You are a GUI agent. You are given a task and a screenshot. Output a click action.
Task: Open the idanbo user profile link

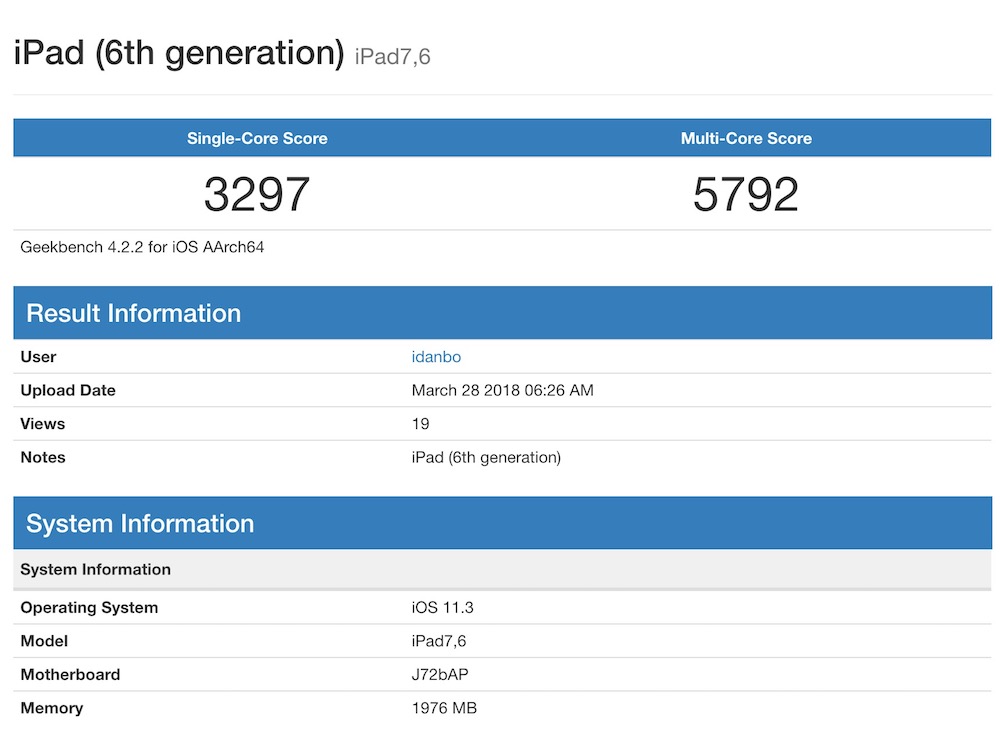(x=436, y=356)
